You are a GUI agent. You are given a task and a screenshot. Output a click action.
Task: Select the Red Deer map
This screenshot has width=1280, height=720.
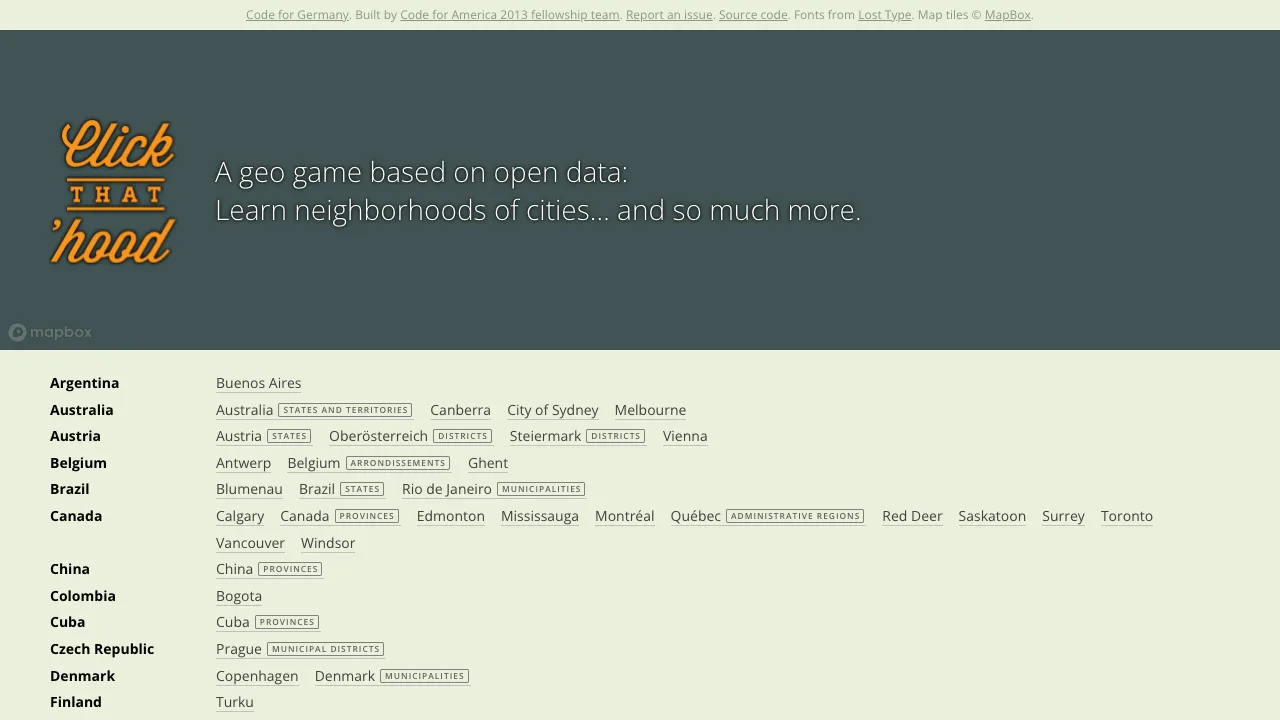point(912,516)
